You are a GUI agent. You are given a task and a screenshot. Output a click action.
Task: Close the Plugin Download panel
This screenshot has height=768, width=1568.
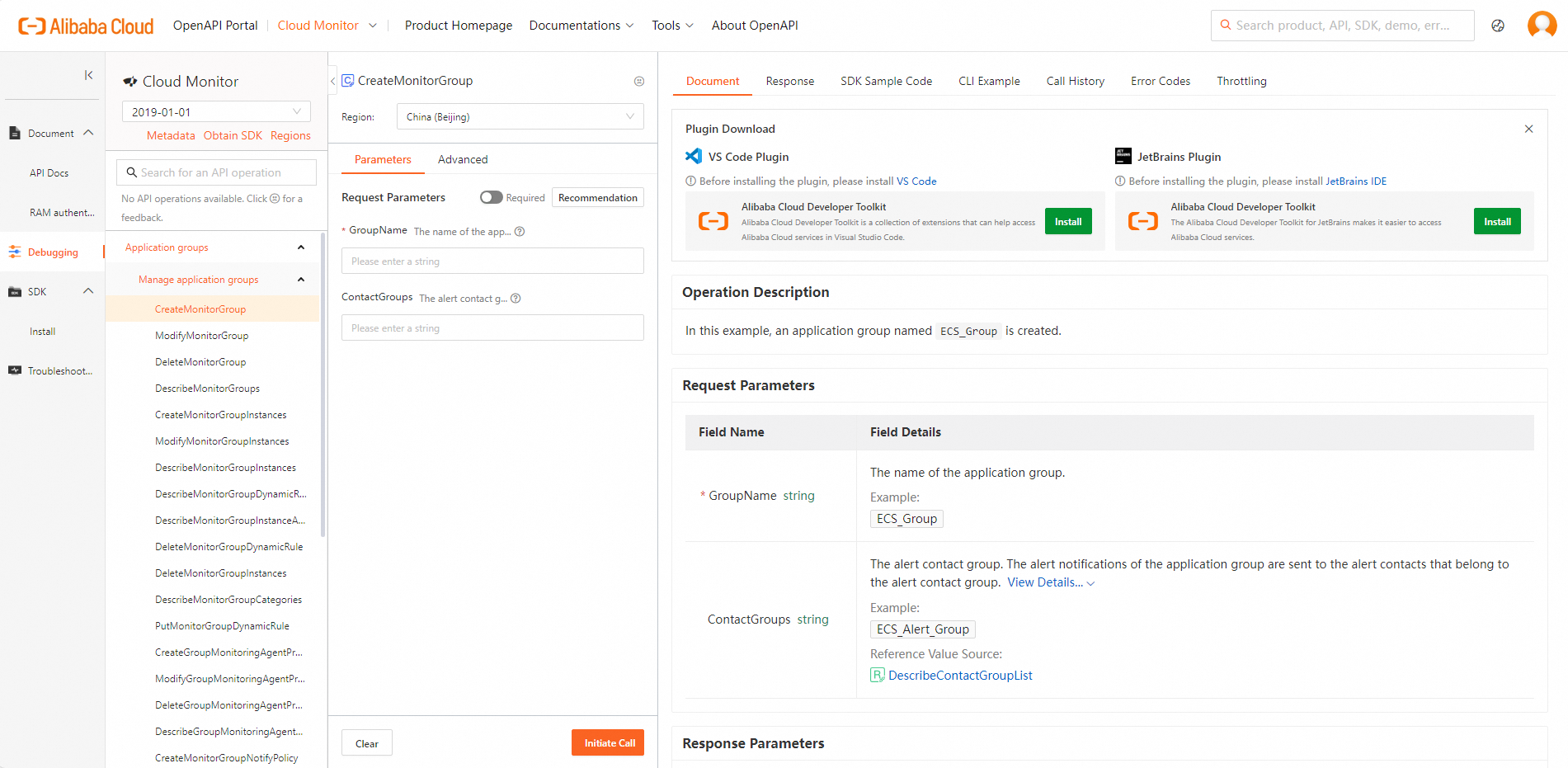pyautogui.click(x=1528, y=129)
